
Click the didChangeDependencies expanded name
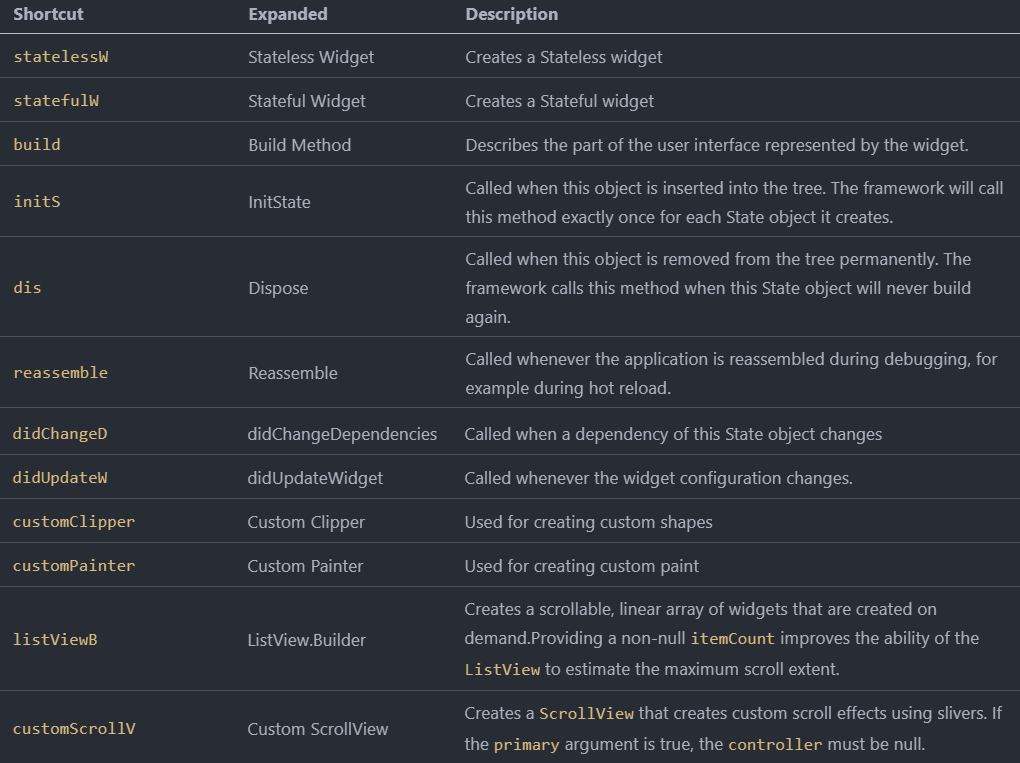(342, 434)
